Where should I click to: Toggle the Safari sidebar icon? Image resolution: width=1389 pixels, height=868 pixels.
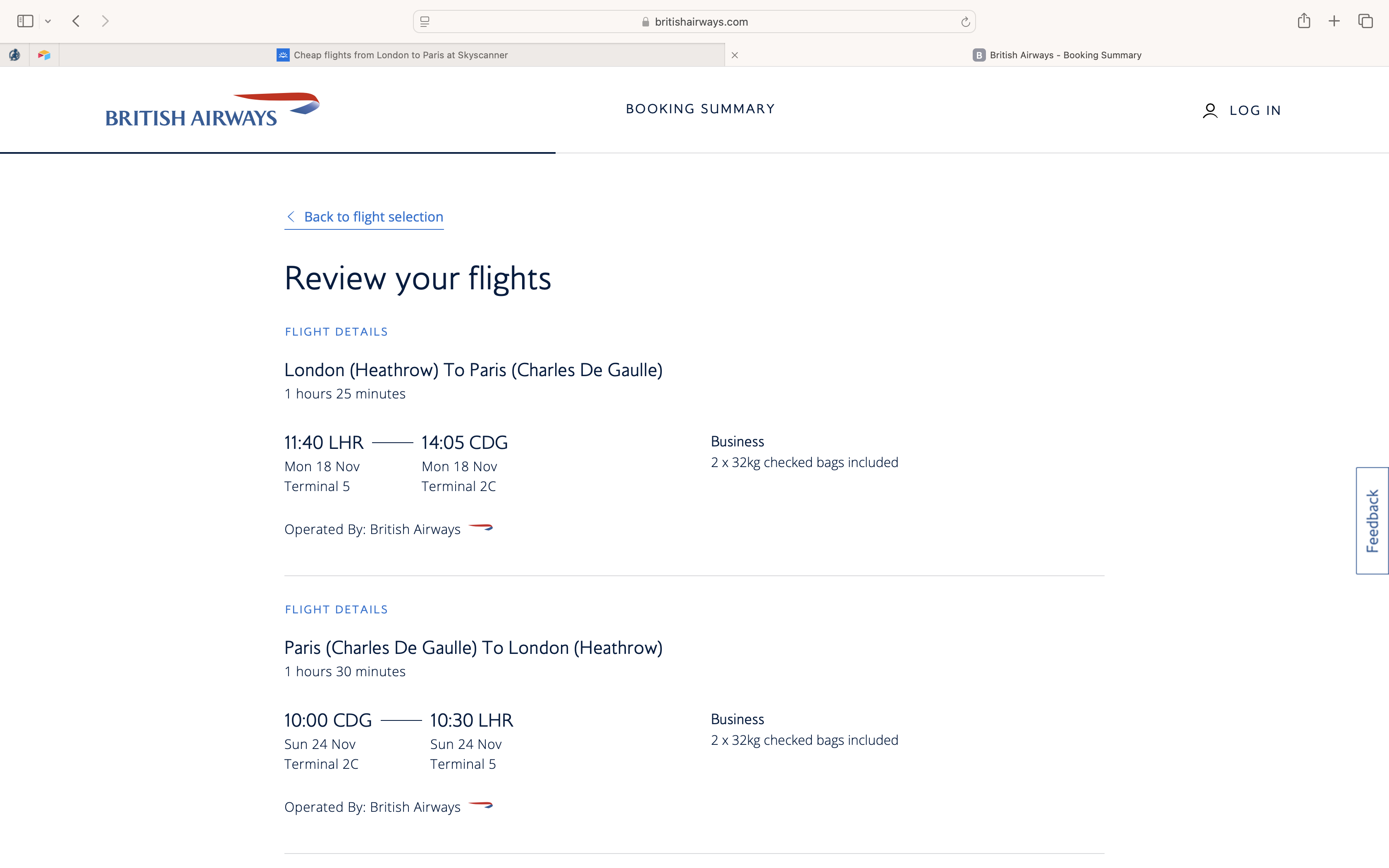pyautogui.click(x=25, y=21)
